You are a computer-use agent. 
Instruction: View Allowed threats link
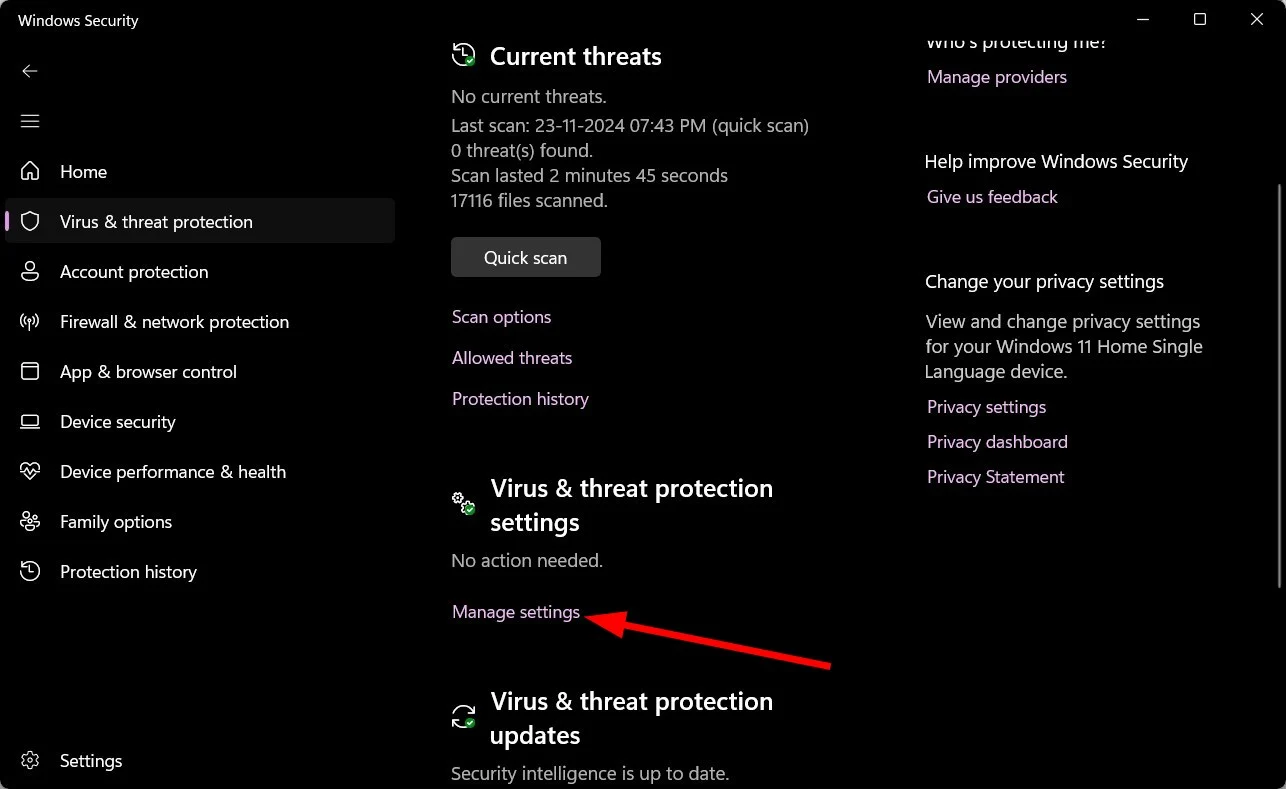click(512, 358)
